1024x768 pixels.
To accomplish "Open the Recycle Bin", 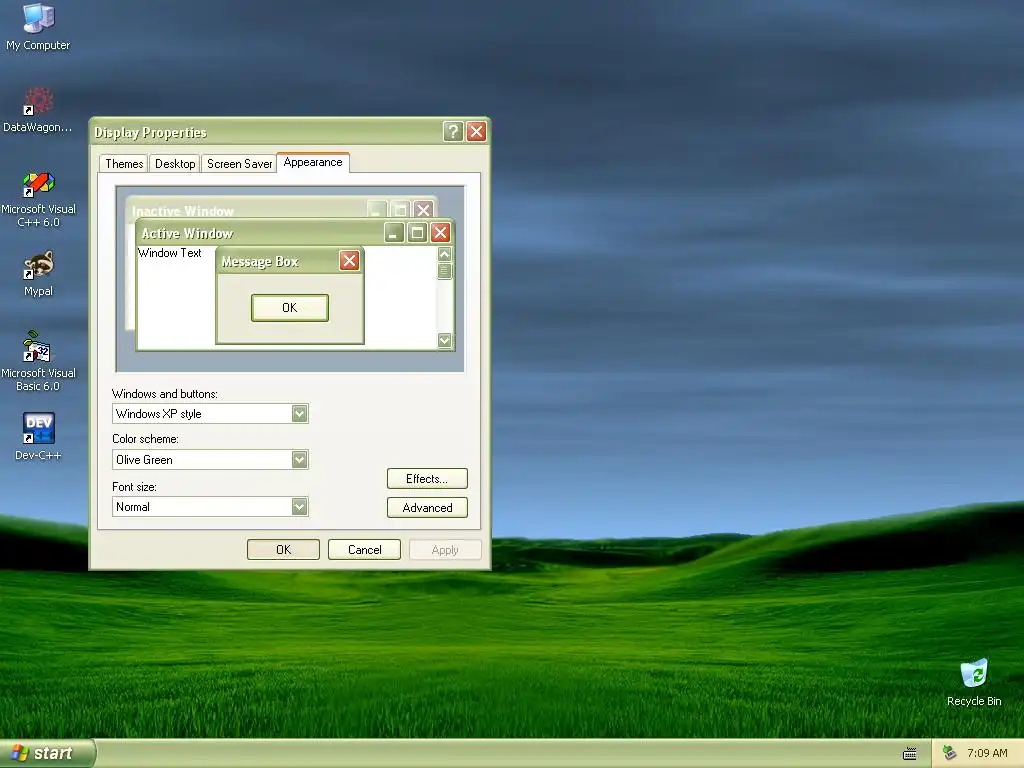I will 974,682.
